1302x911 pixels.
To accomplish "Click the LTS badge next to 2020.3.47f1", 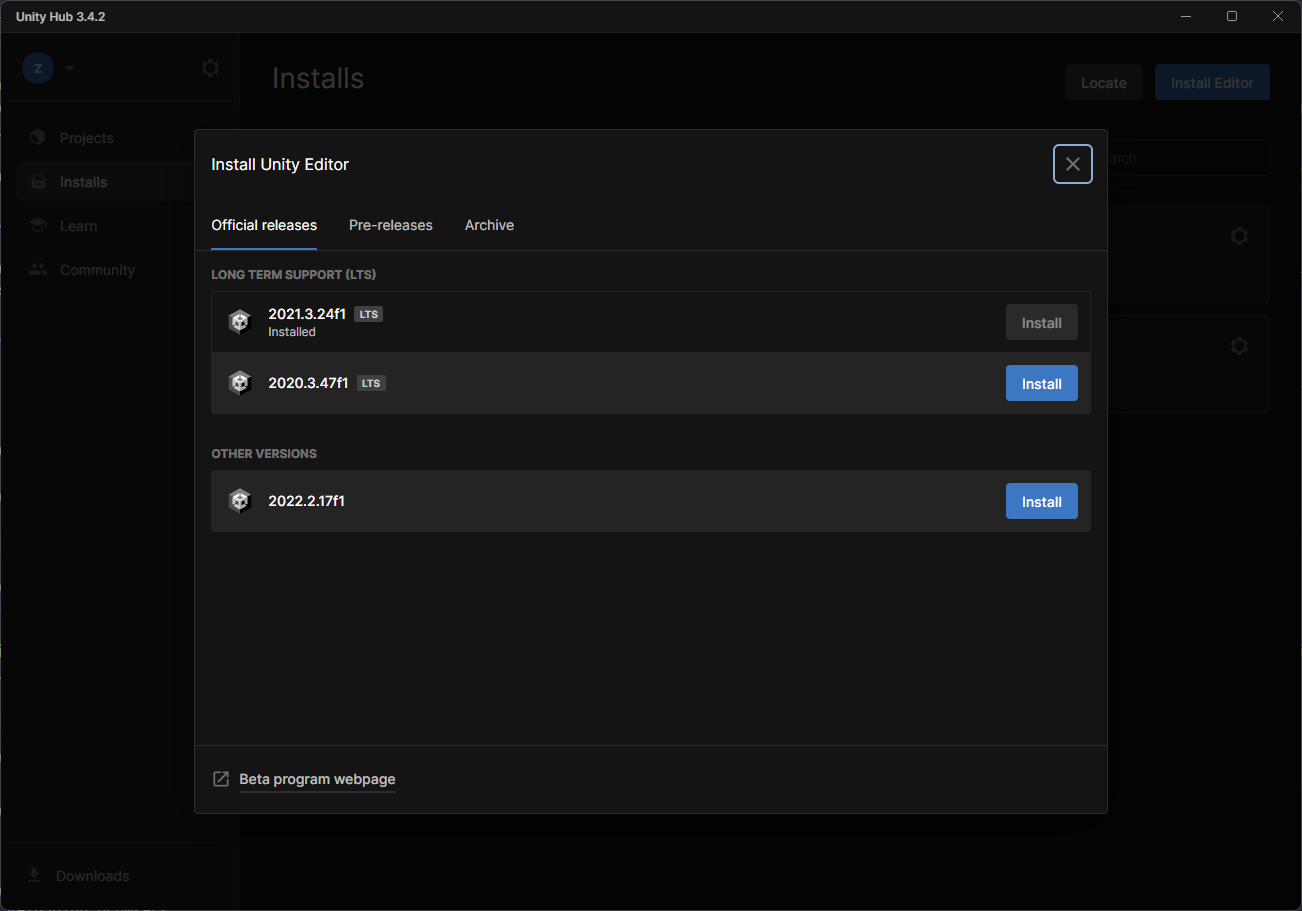I will [x=371, y=383].
